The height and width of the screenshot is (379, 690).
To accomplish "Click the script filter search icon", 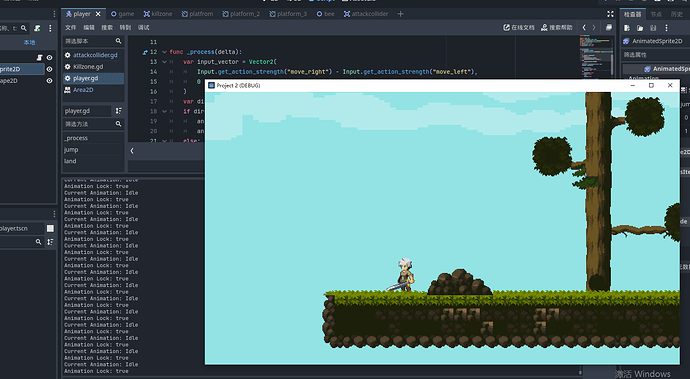I will tap(118, 41).
